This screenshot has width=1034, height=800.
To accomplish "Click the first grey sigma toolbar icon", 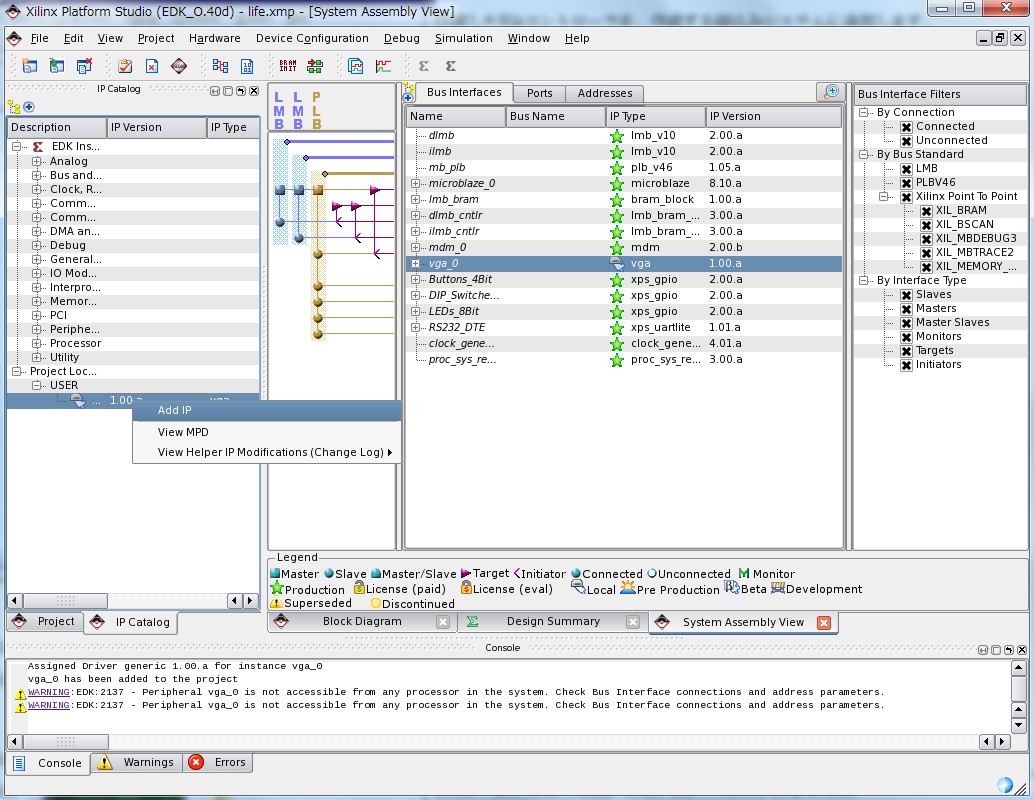I will 424,66.
